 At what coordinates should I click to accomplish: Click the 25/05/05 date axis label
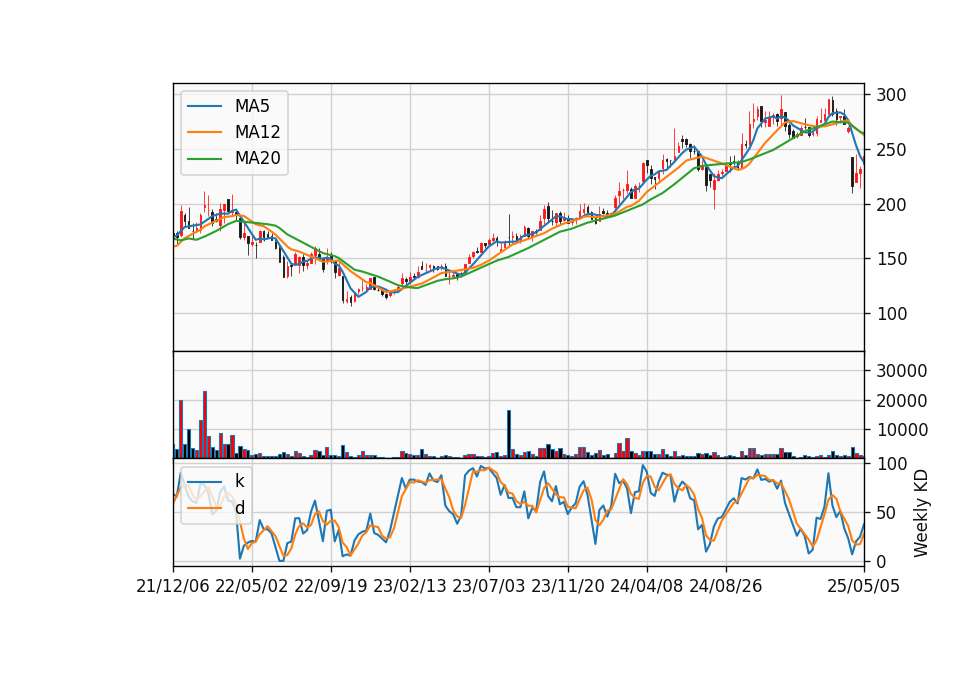tap(864, 586)
